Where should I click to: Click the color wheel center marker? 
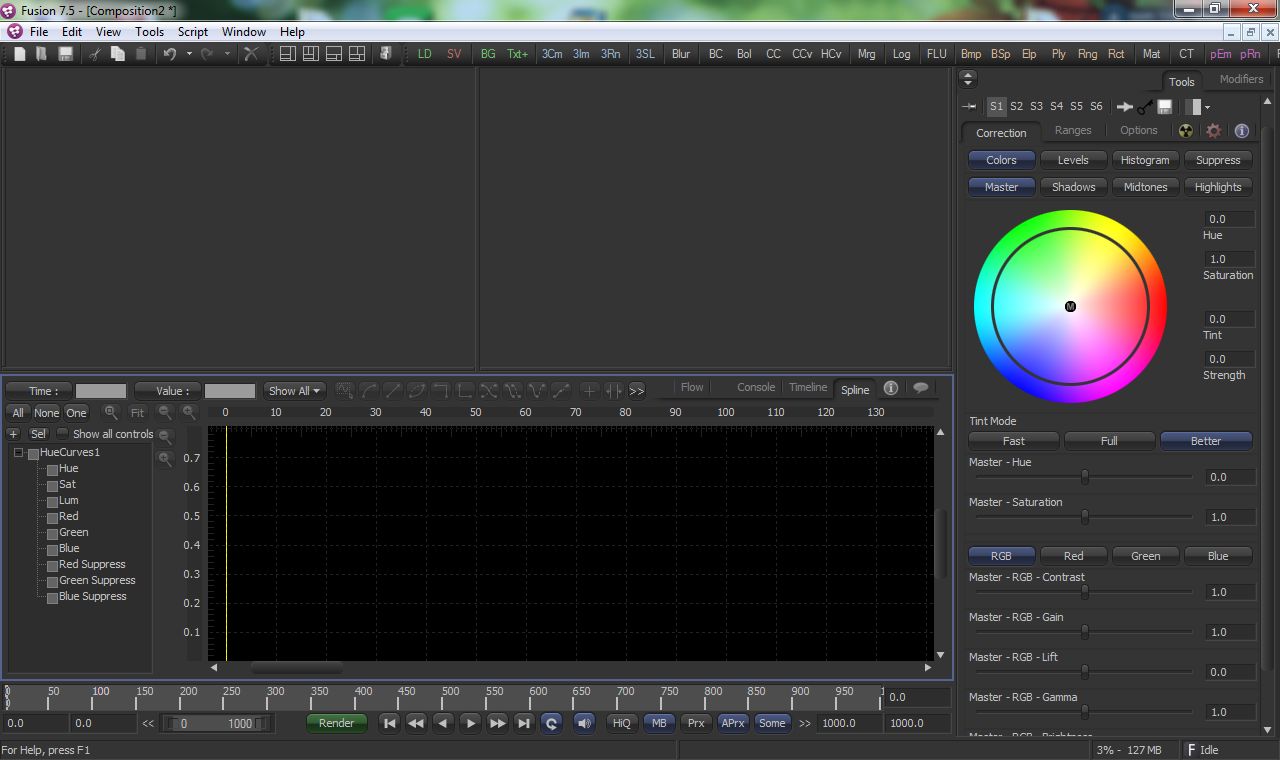coord(1070,306)
